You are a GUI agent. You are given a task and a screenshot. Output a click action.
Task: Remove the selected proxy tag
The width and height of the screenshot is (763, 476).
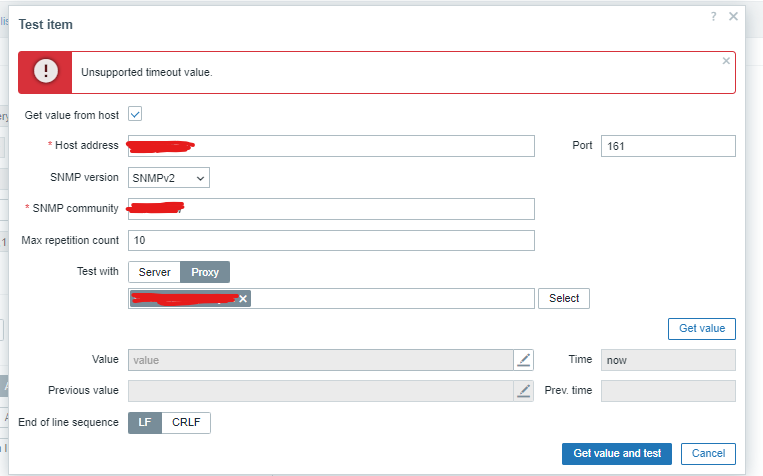[x=243, y=299]
